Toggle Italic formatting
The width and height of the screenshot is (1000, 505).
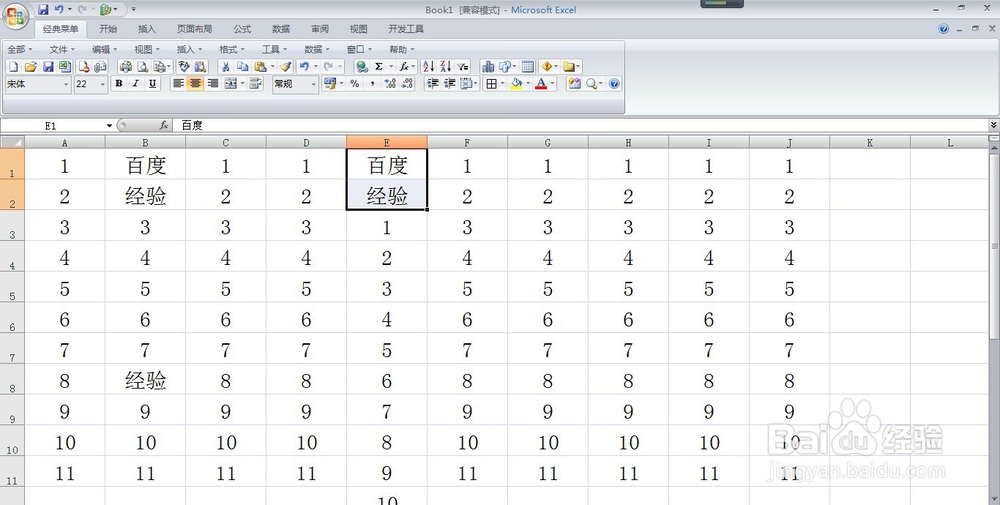(x=135, y=84)
